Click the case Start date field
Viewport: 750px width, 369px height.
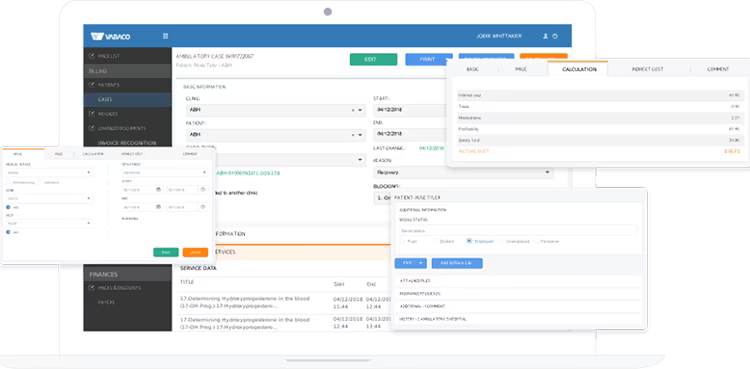click(410, 110)
